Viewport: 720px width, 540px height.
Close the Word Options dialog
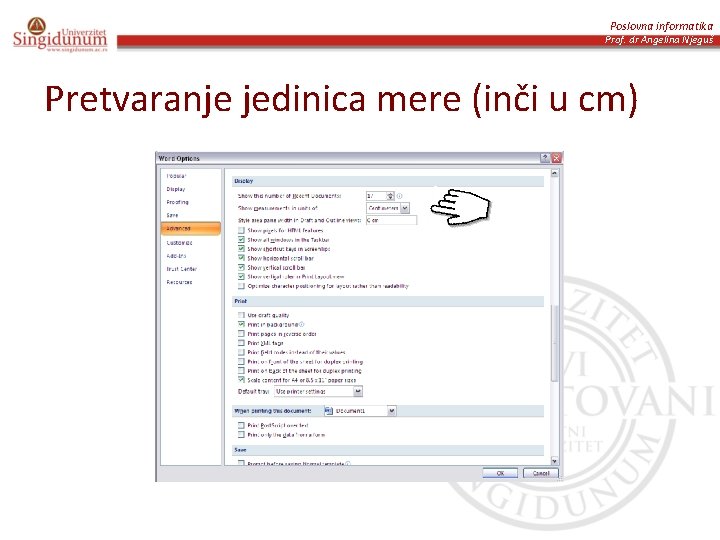click(x=556, y=158)
